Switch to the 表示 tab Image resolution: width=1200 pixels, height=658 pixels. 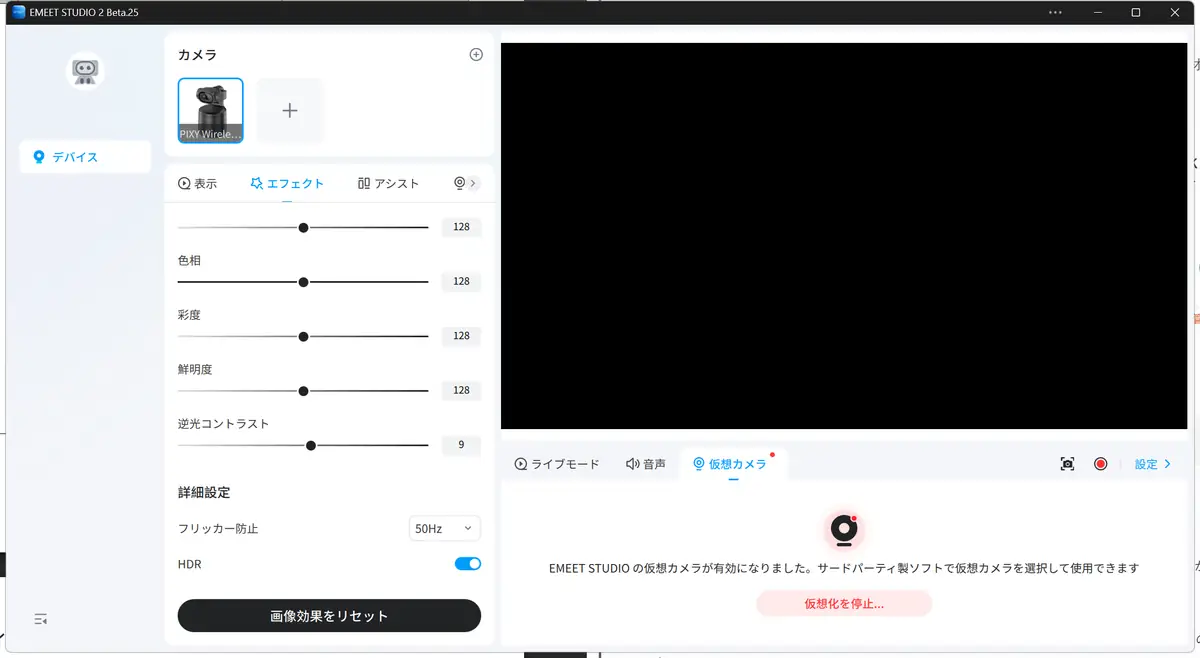[197, 184]
